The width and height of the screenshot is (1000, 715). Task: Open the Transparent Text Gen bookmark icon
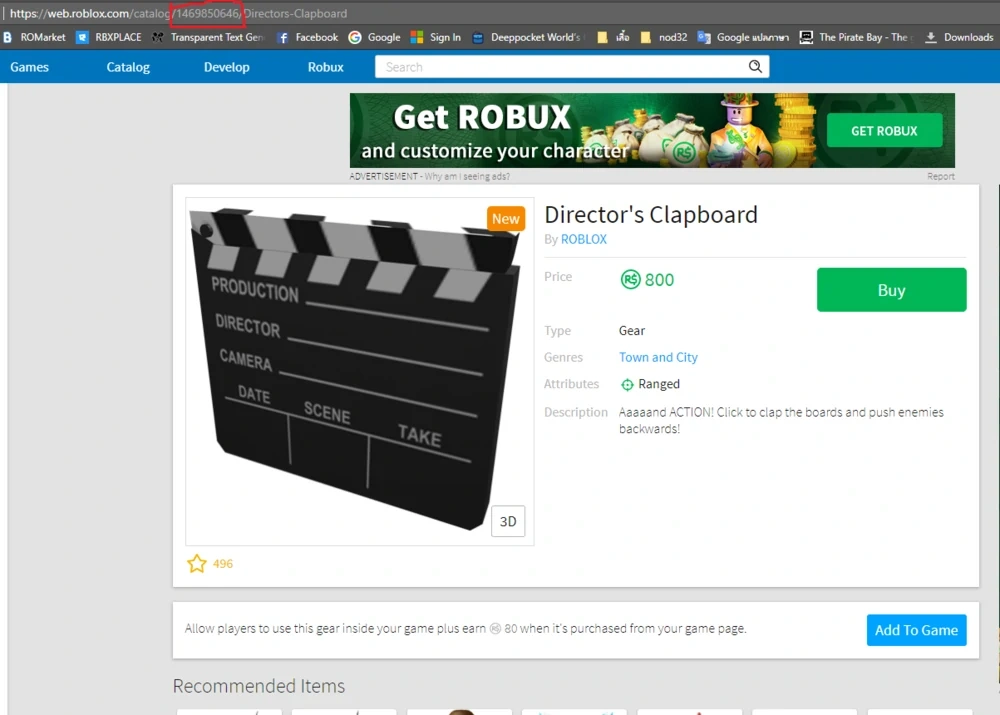(158, 38)
